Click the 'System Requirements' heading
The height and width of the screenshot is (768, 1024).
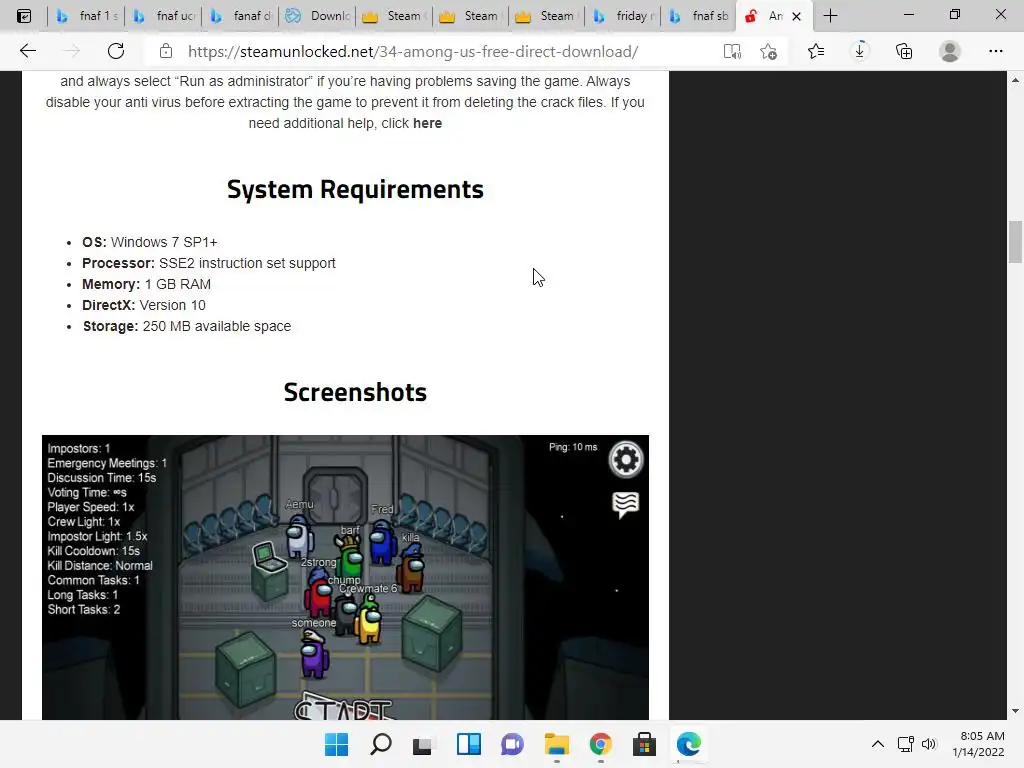pyautogui.click(x=355, y=189)
